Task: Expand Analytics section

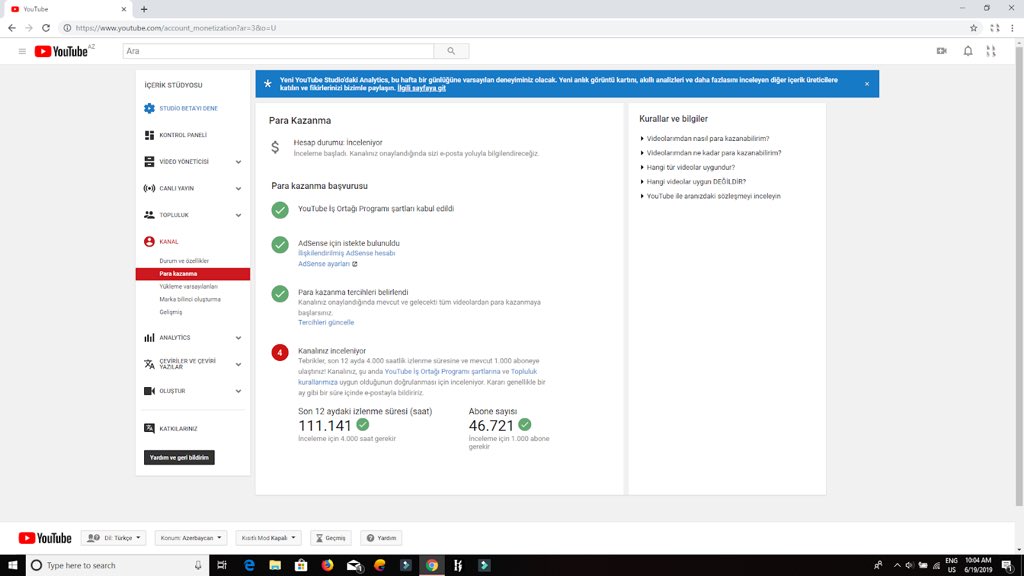Action: point(238,338)
